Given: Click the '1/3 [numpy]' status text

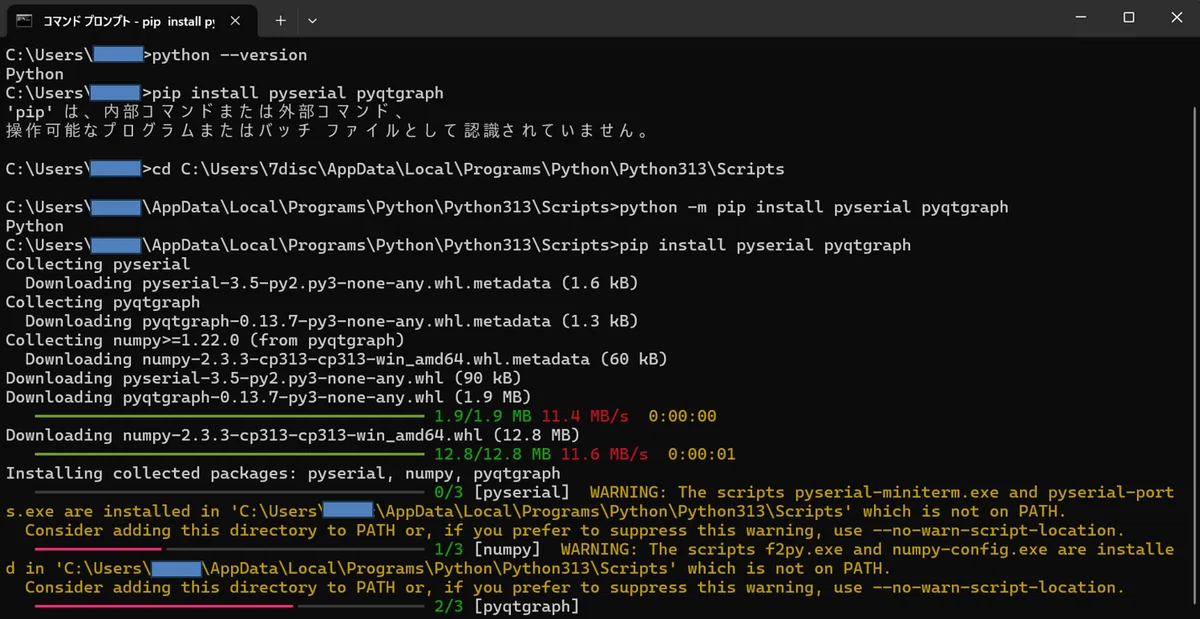Looking at the screenshot, I should pos(488,549).
